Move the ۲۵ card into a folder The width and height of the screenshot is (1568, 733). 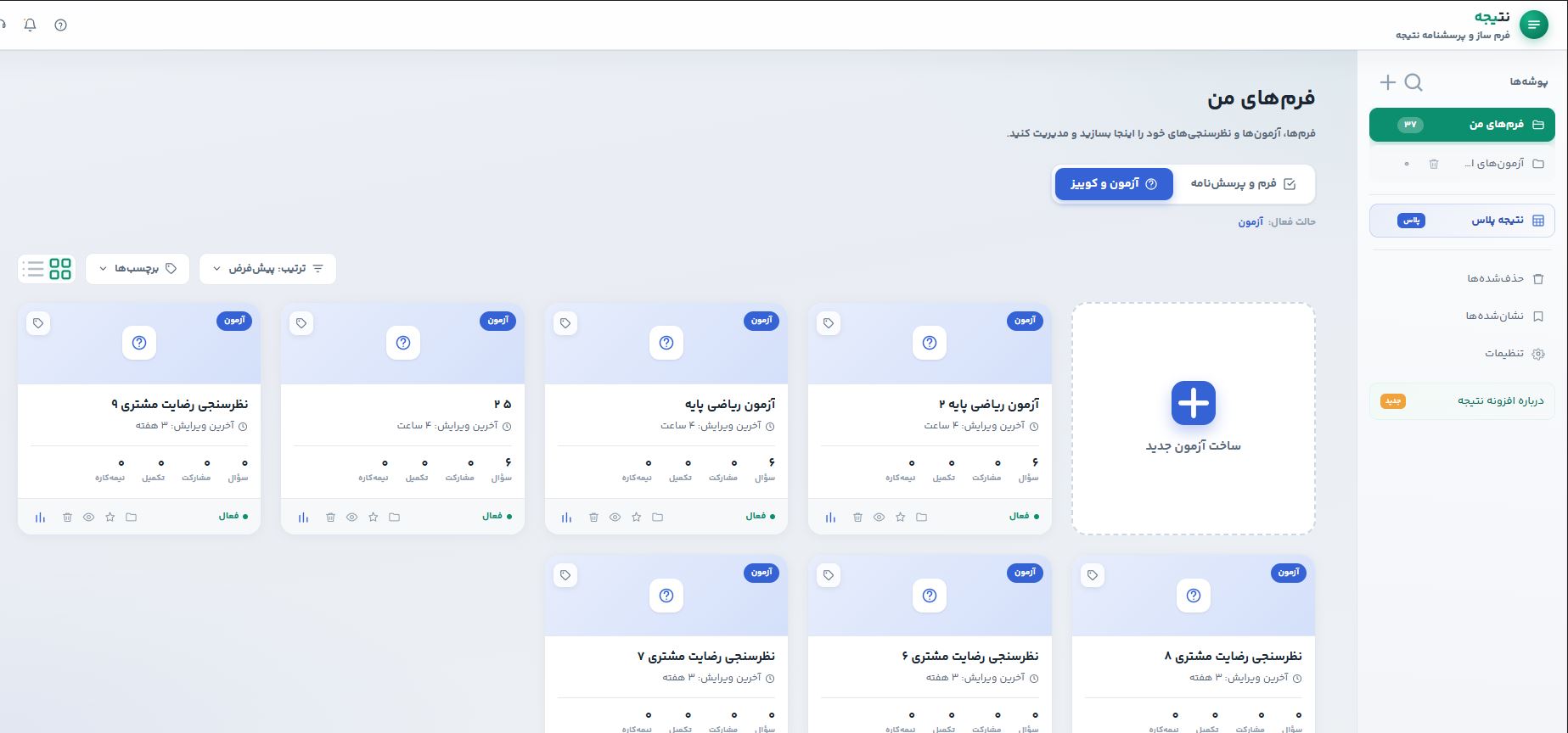click(x=395, y=517)
